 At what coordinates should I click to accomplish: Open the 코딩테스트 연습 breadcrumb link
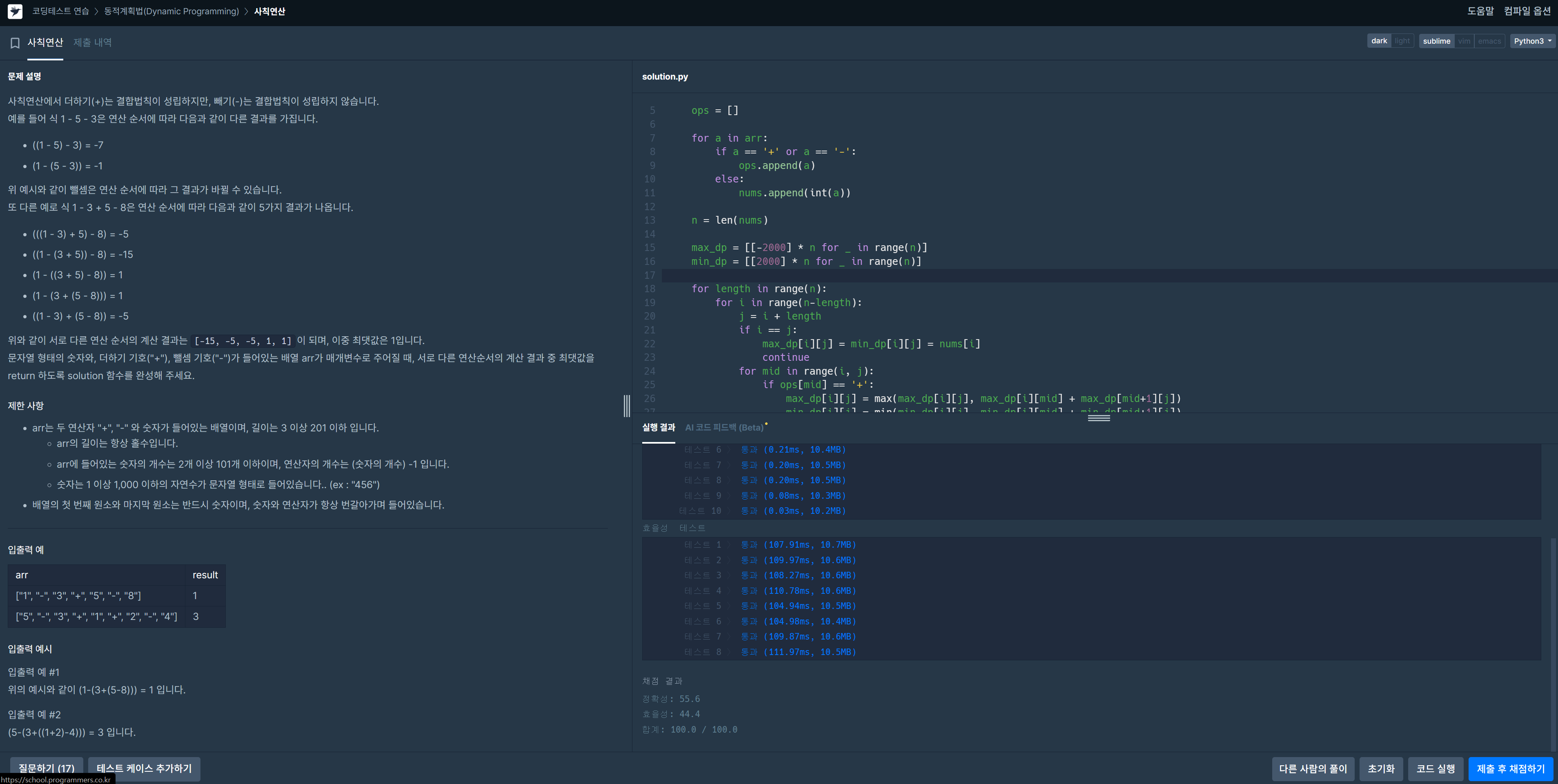coord(60,11)
